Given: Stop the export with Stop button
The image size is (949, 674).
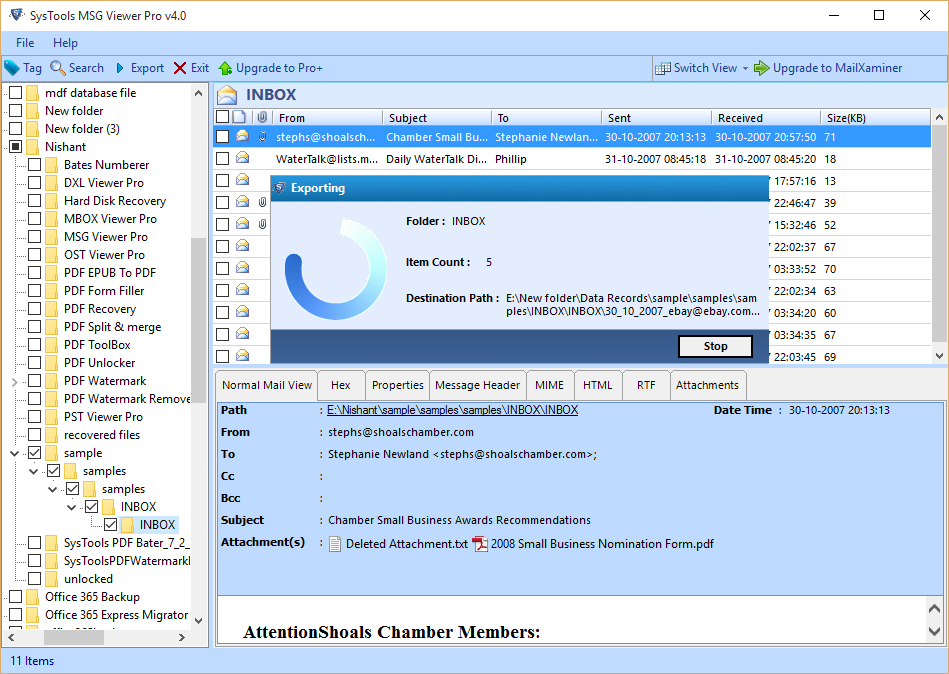Looking at the screenshot, I should pos(715,346).
